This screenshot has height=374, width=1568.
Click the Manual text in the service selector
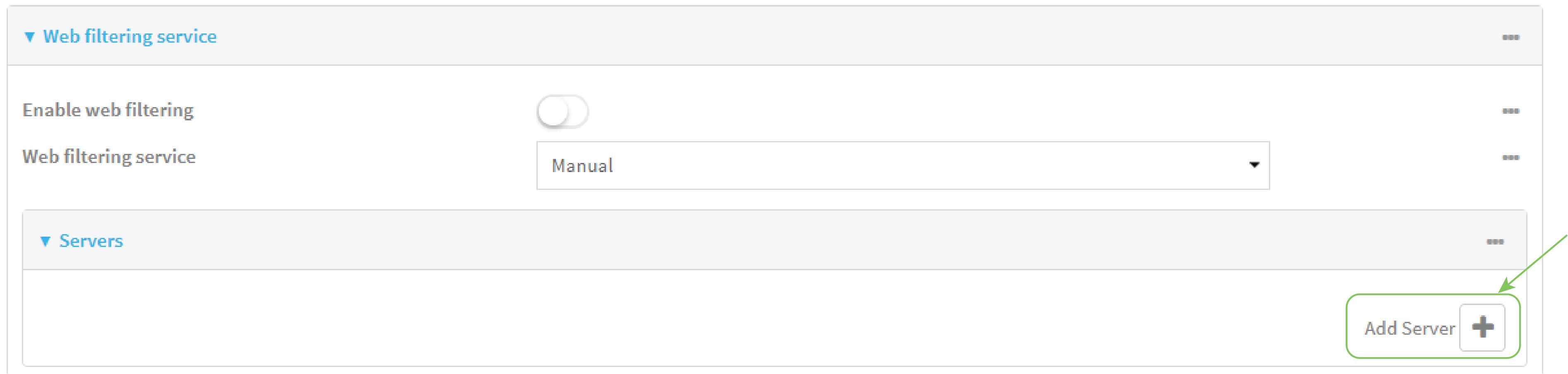582,165
